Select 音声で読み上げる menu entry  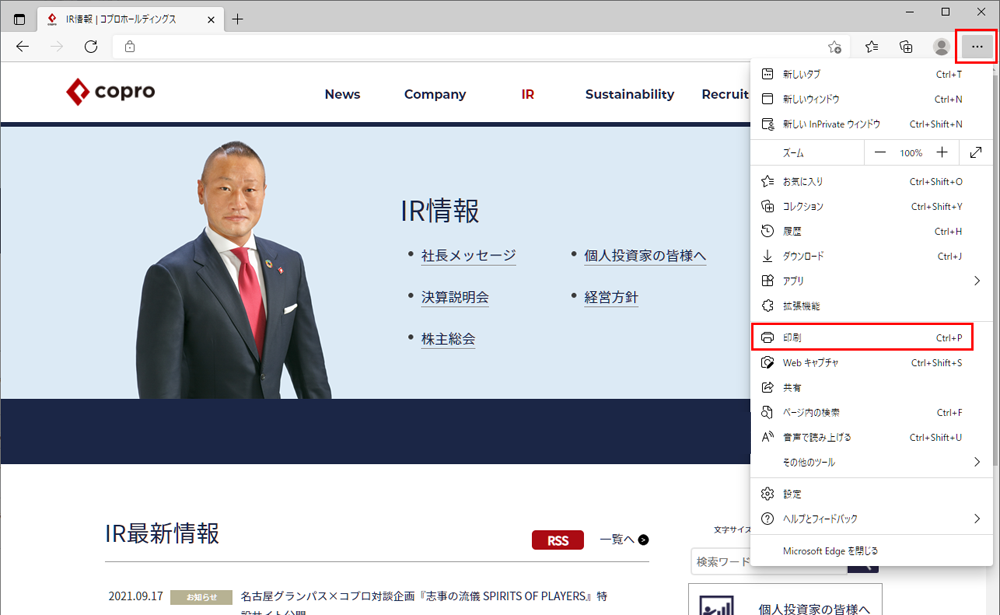point(871,437)
